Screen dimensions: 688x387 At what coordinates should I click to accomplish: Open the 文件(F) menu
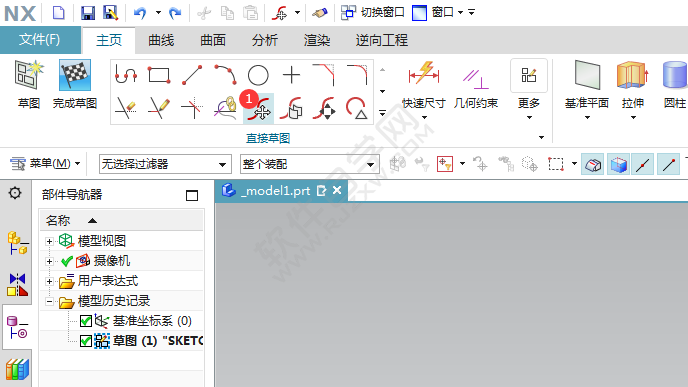pyautogui.click(x=39, y=39)
